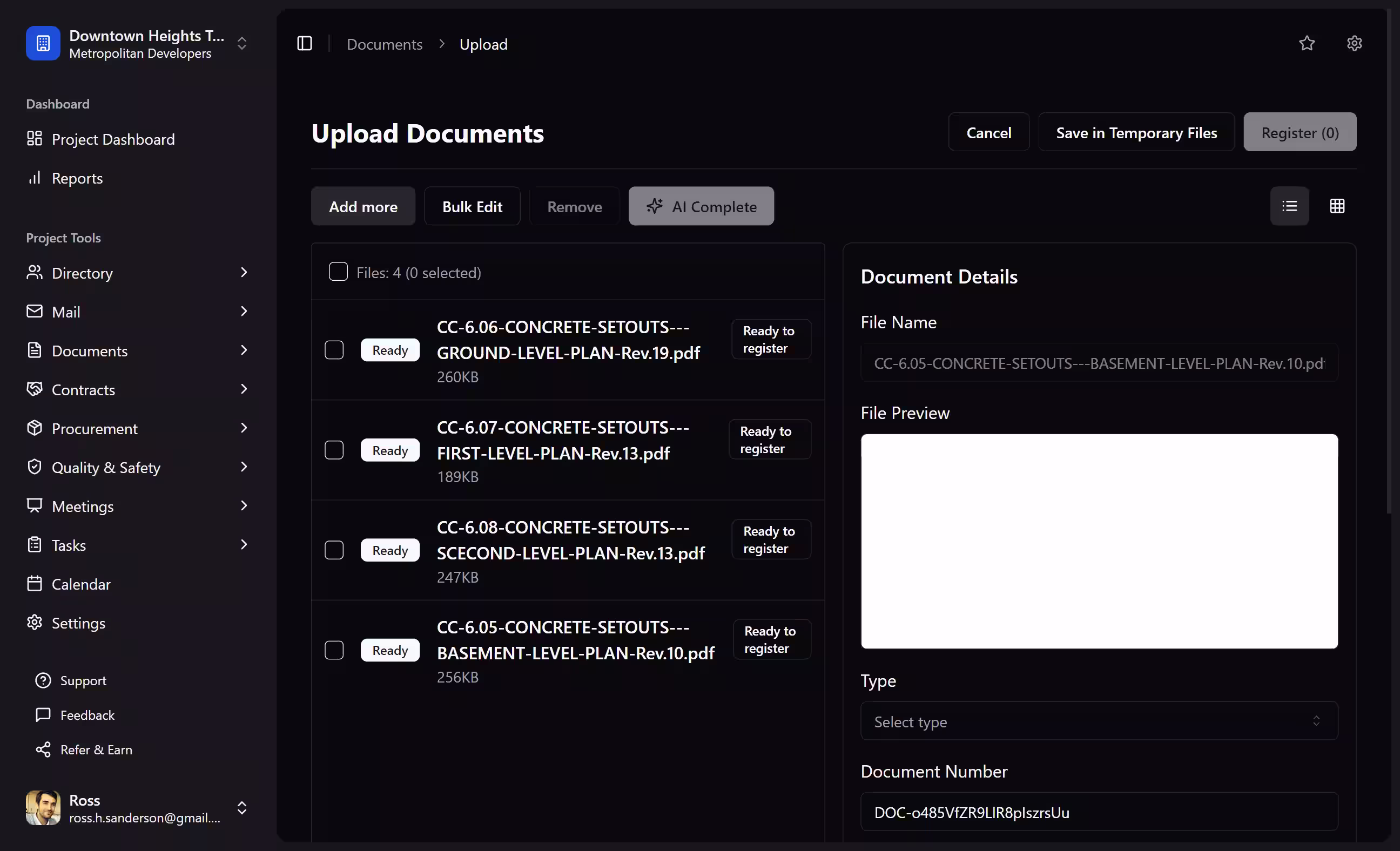Click the favorite star icon
Viewport: 1400px width, 851px height.
click(1307, 44)
